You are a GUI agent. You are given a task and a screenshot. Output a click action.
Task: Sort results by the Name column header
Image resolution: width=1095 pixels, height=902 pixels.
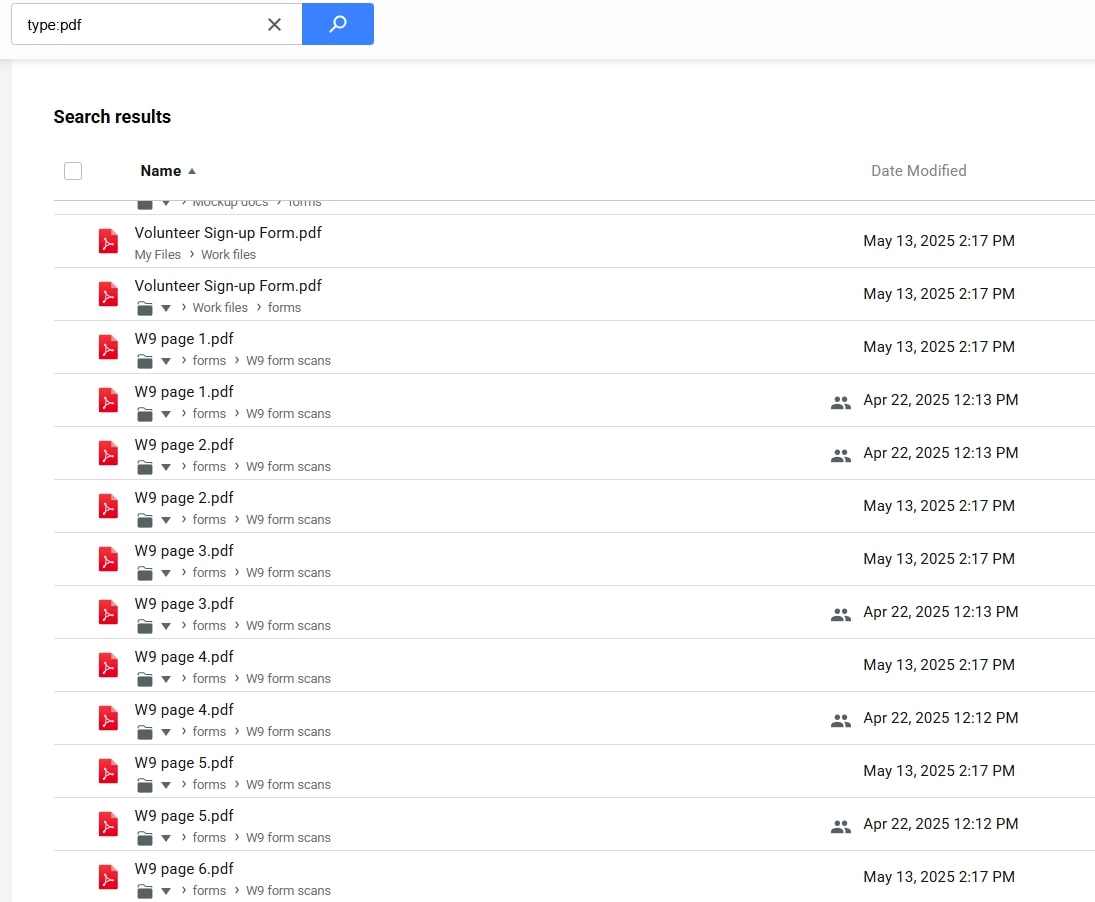coord(161,171)
